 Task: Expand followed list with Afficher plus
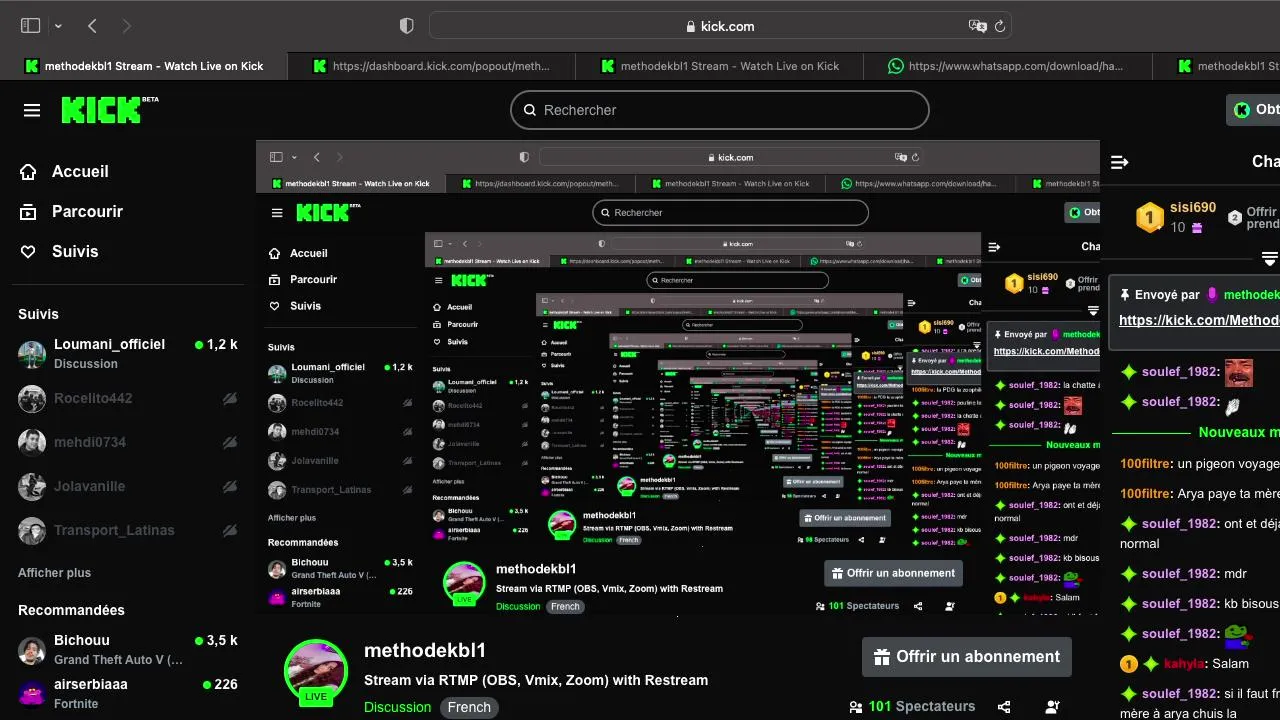coord(54,573)
